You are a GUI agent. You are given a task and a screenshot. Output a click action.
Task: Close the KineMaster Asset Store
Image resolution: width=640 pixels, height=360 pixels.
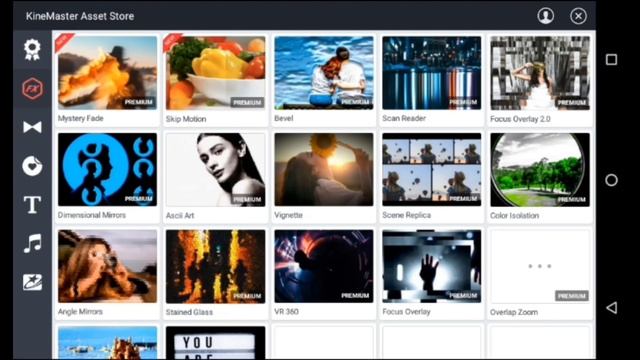click(578, 16)
